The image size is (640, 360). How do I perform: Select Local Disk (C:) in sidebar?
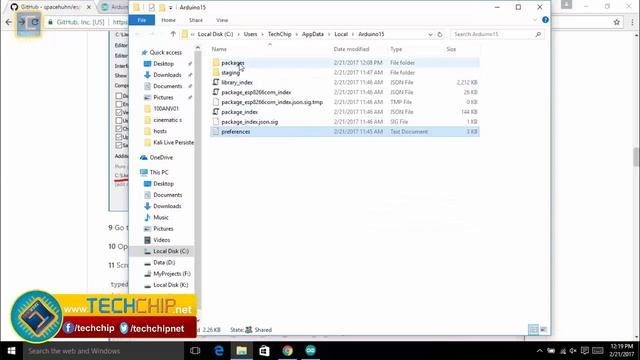(171, 251)
